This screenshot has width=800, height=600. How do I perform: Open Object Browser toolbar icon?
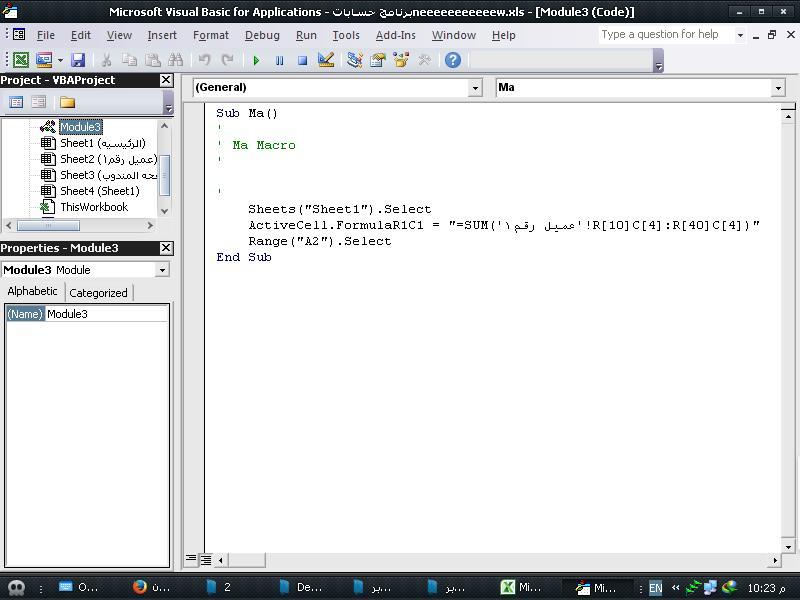click(401, 60)
